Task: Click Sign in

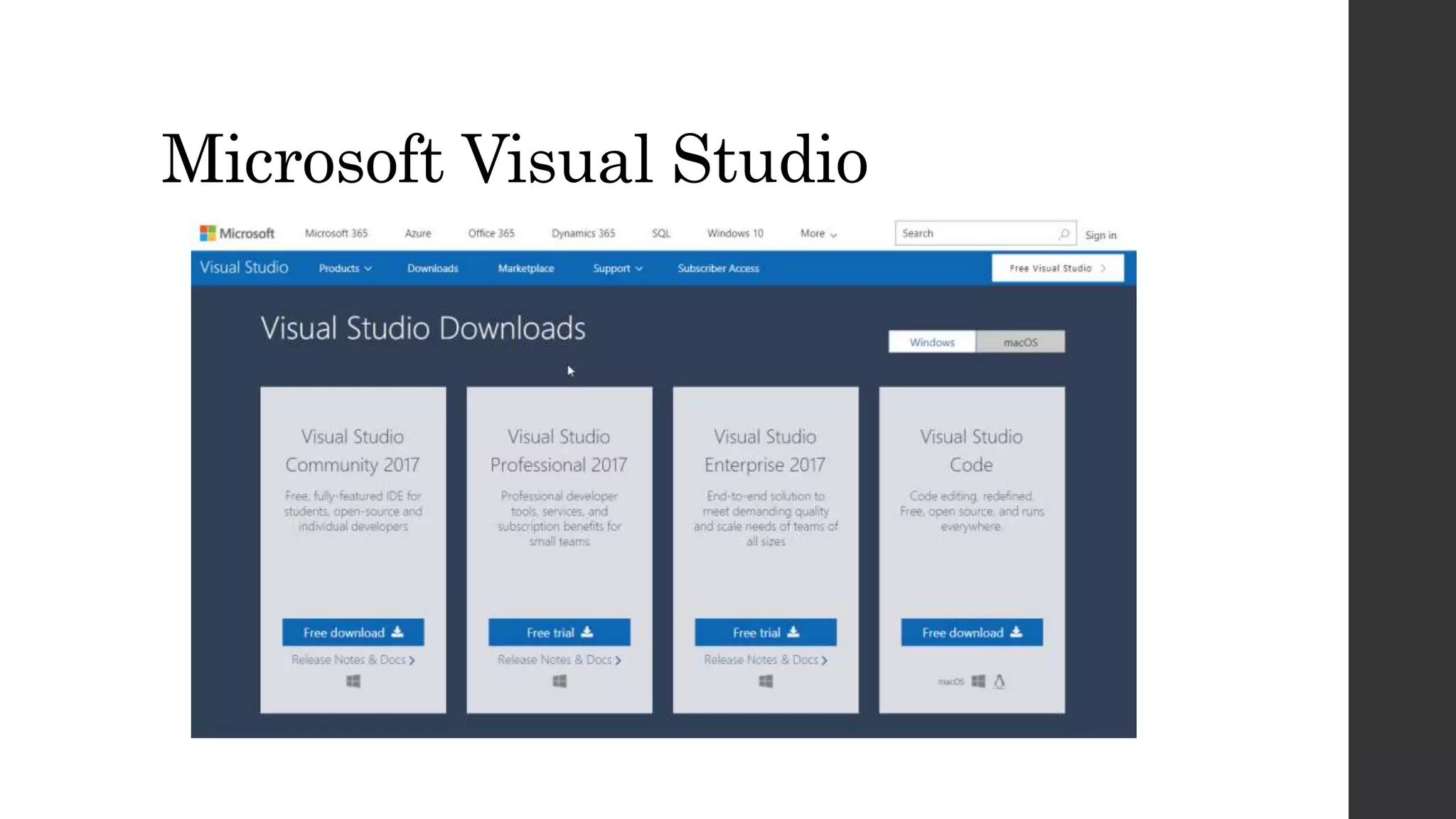Action: [1101, 235]
